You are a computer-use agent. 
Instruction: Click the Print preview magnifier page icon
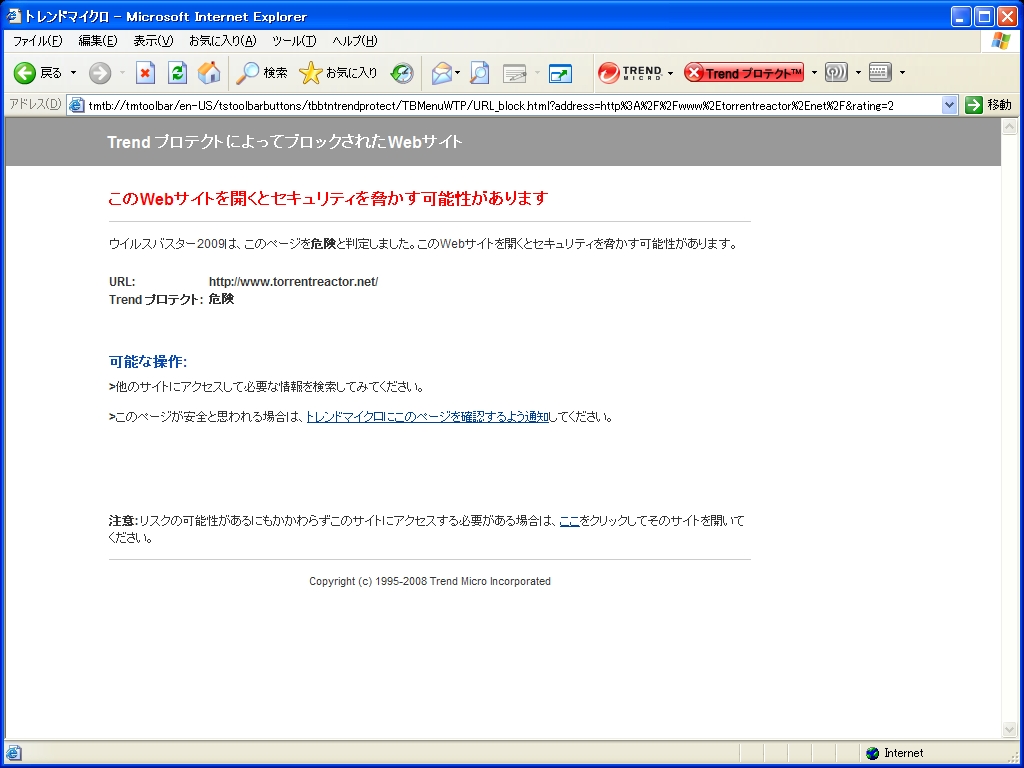479,72
